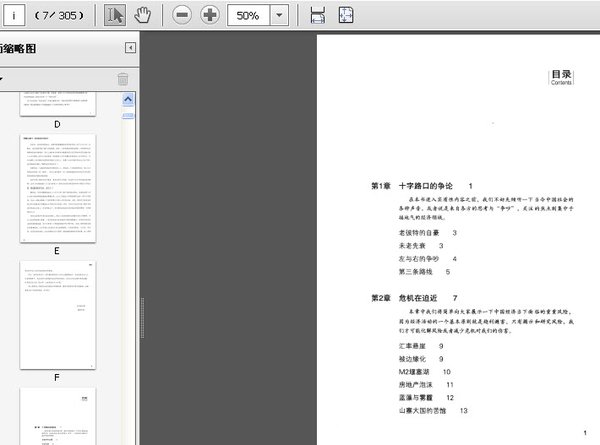Click the zoom in plus button
The width and height of the screenshot is (600, 445).
pos(210,15)
